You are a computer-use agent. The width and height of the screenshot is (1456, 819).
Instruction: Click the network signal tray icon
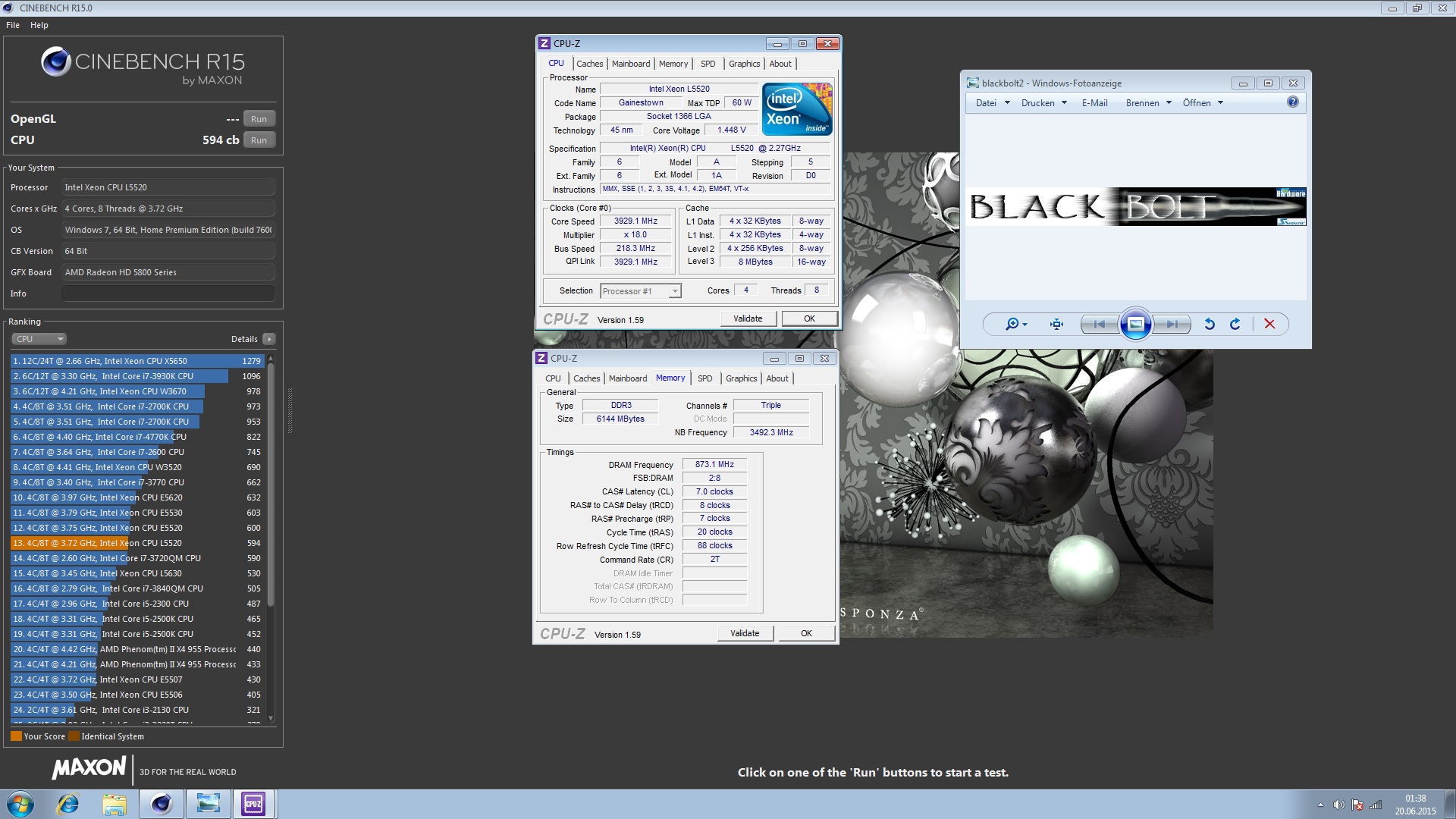tap(1376, 805)
